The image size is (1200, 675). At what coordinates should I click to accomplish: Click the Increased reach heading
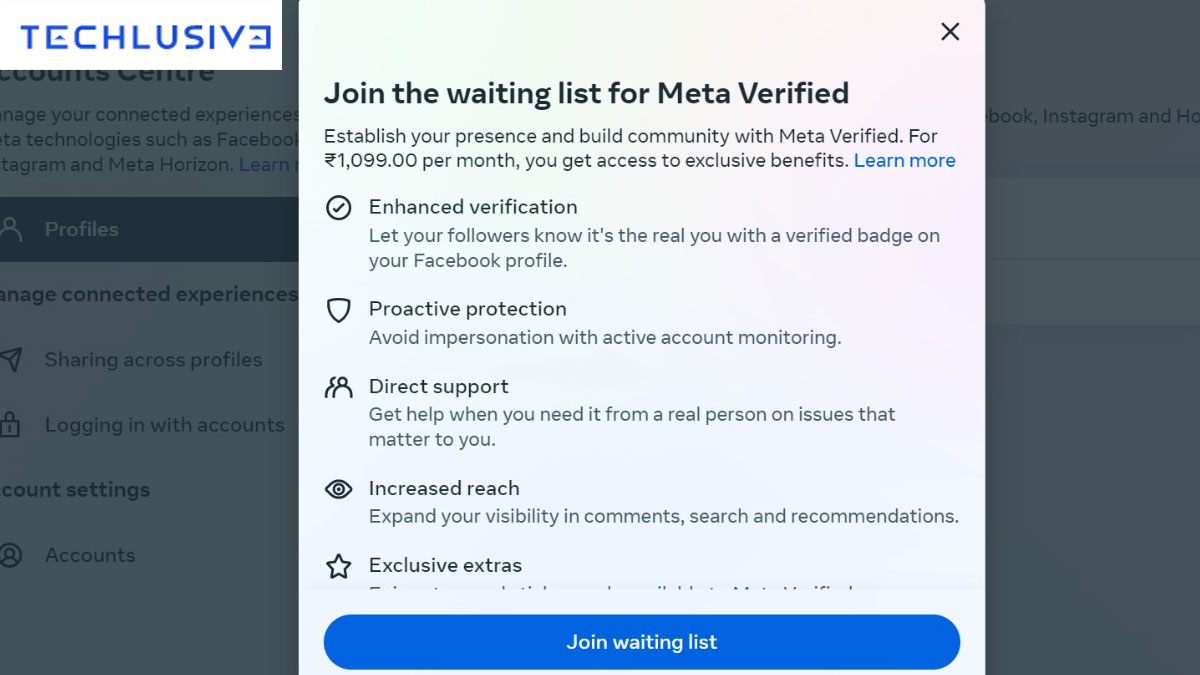(444, 488)
